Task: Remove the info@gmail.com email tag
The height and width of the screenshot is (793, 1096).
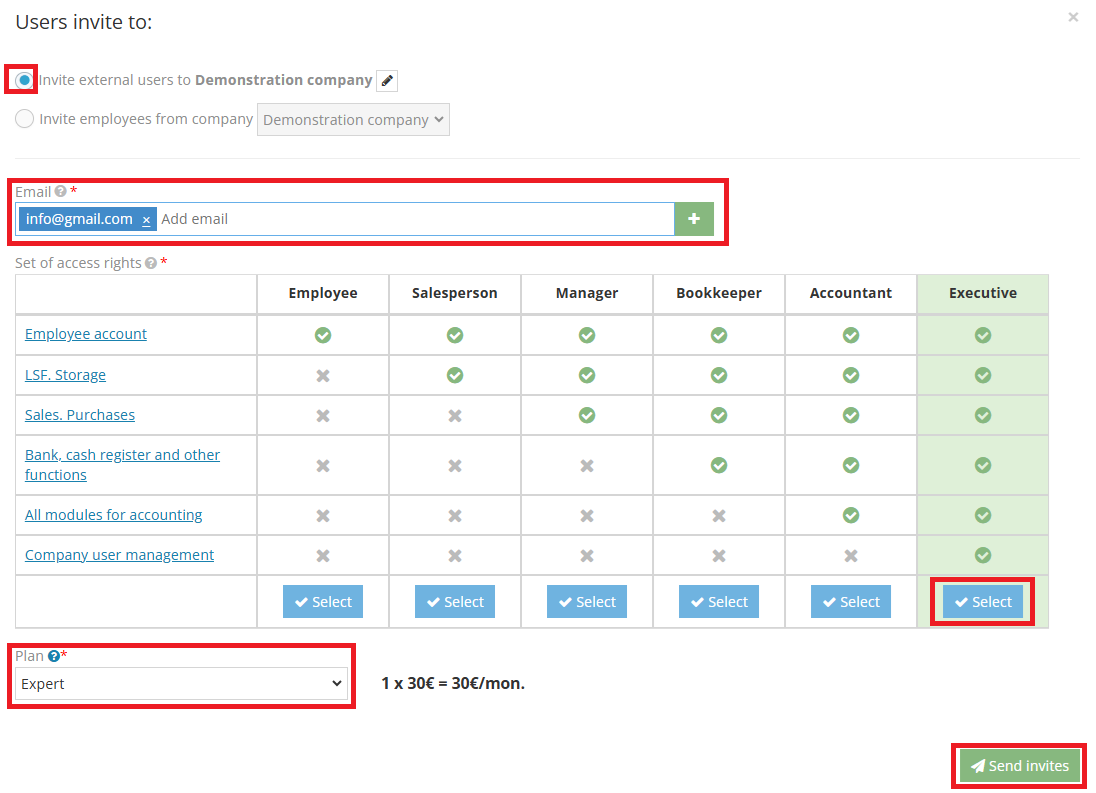Action: coord(147,218)
